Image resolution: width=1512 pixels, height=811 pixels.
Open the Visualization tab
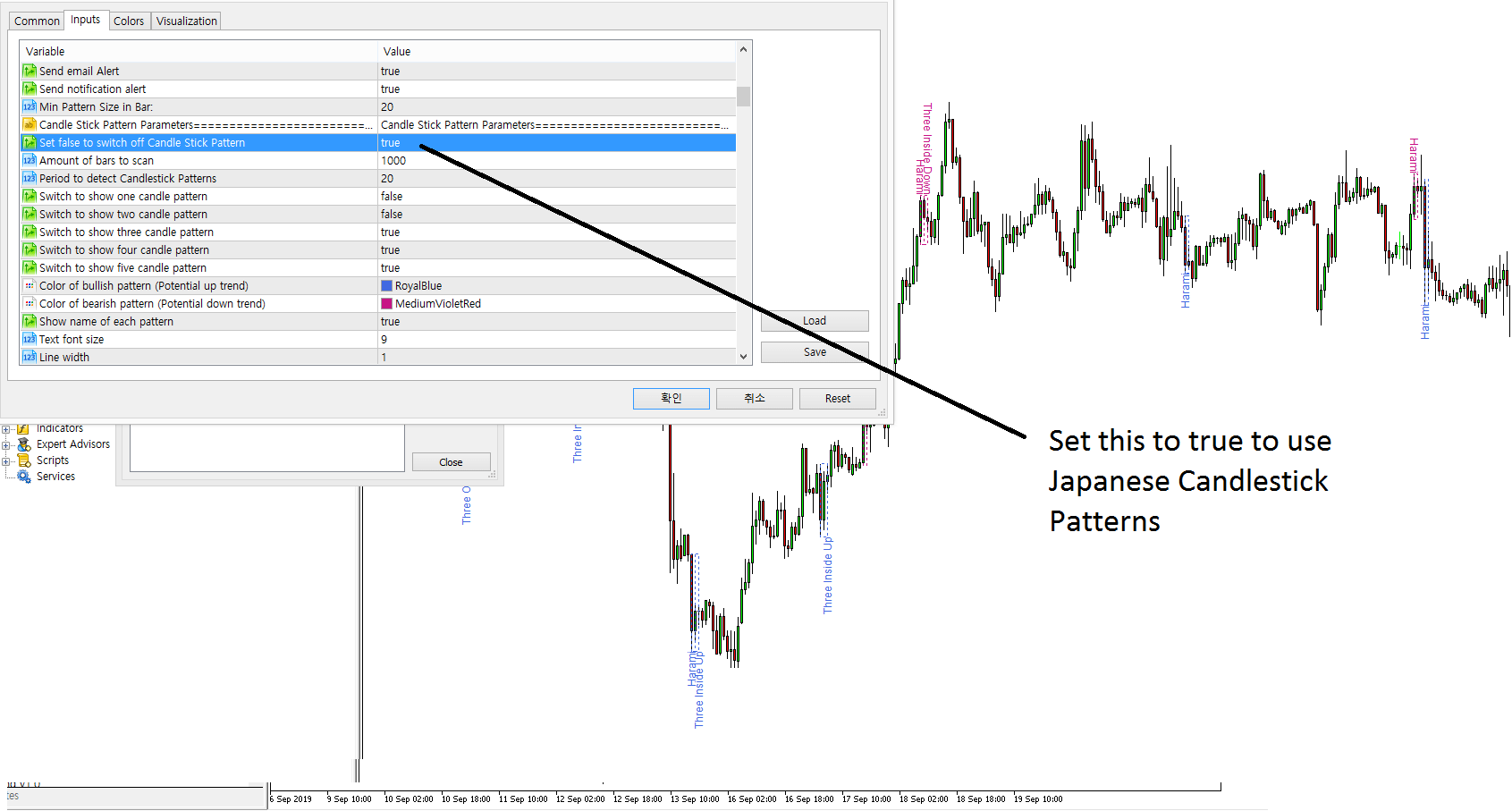tap(186, 20)
